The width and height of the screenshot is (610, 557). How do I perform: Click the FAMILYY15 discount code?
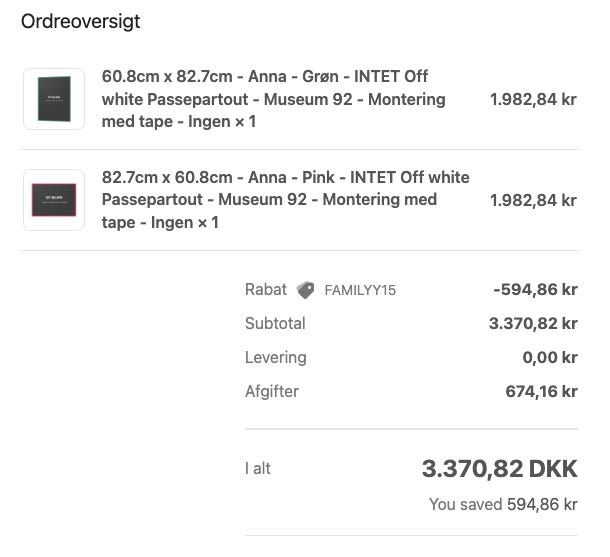point(360,290)
